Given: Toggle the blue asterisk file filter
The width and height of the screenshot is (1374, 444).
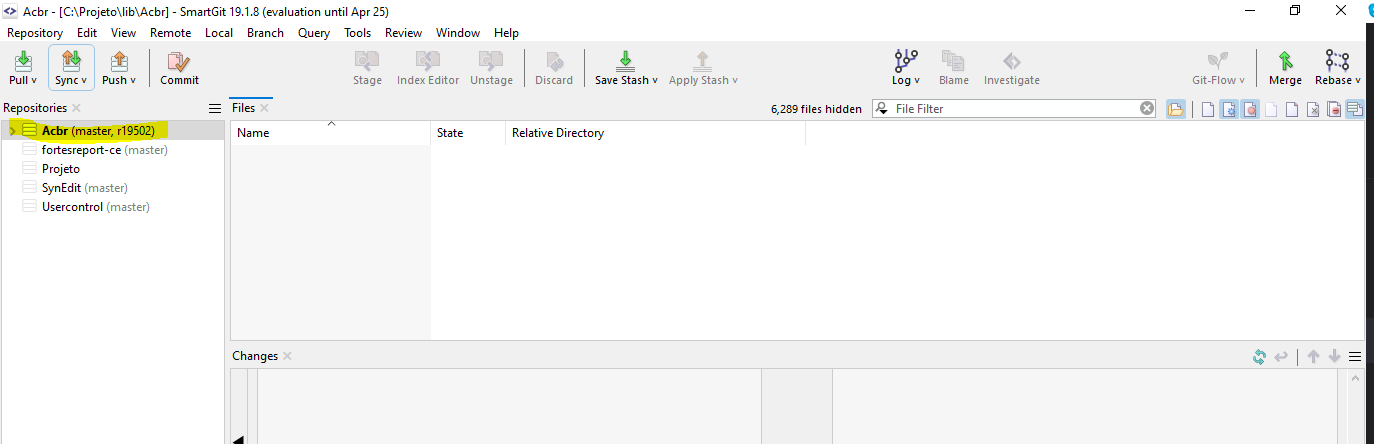Looking at the screenshot, I should point(1229,109).
